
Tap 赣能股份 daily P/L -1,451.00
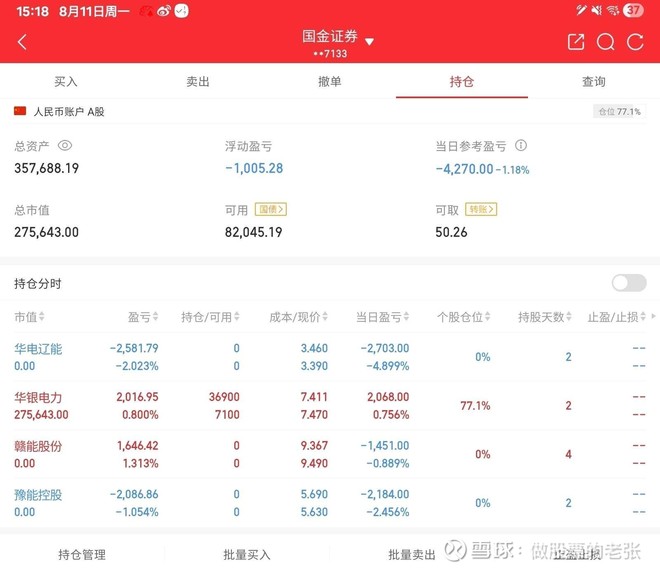click(385, 445)
